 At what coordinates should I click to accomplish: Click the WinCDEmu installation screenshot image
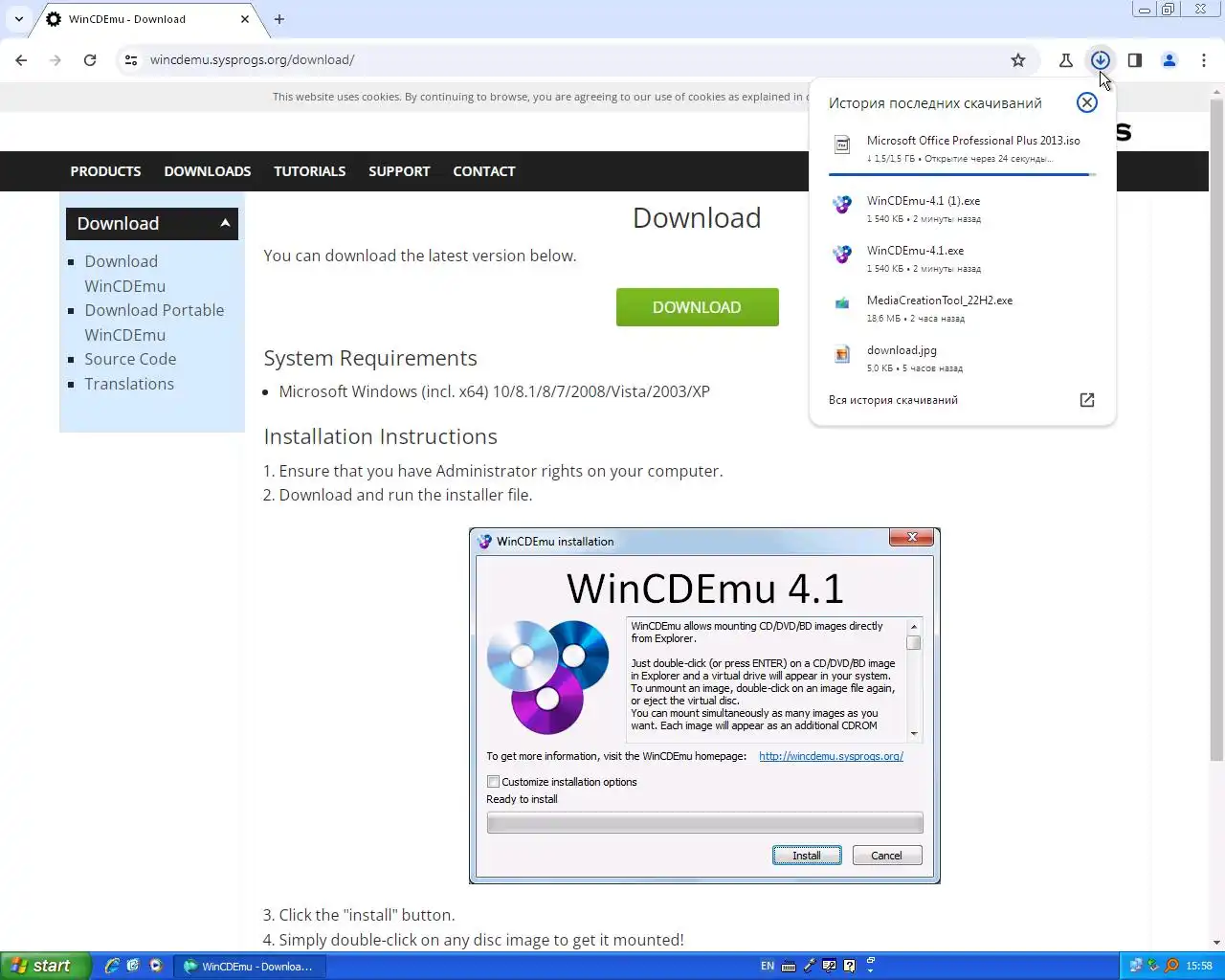(x=704, y=706)
